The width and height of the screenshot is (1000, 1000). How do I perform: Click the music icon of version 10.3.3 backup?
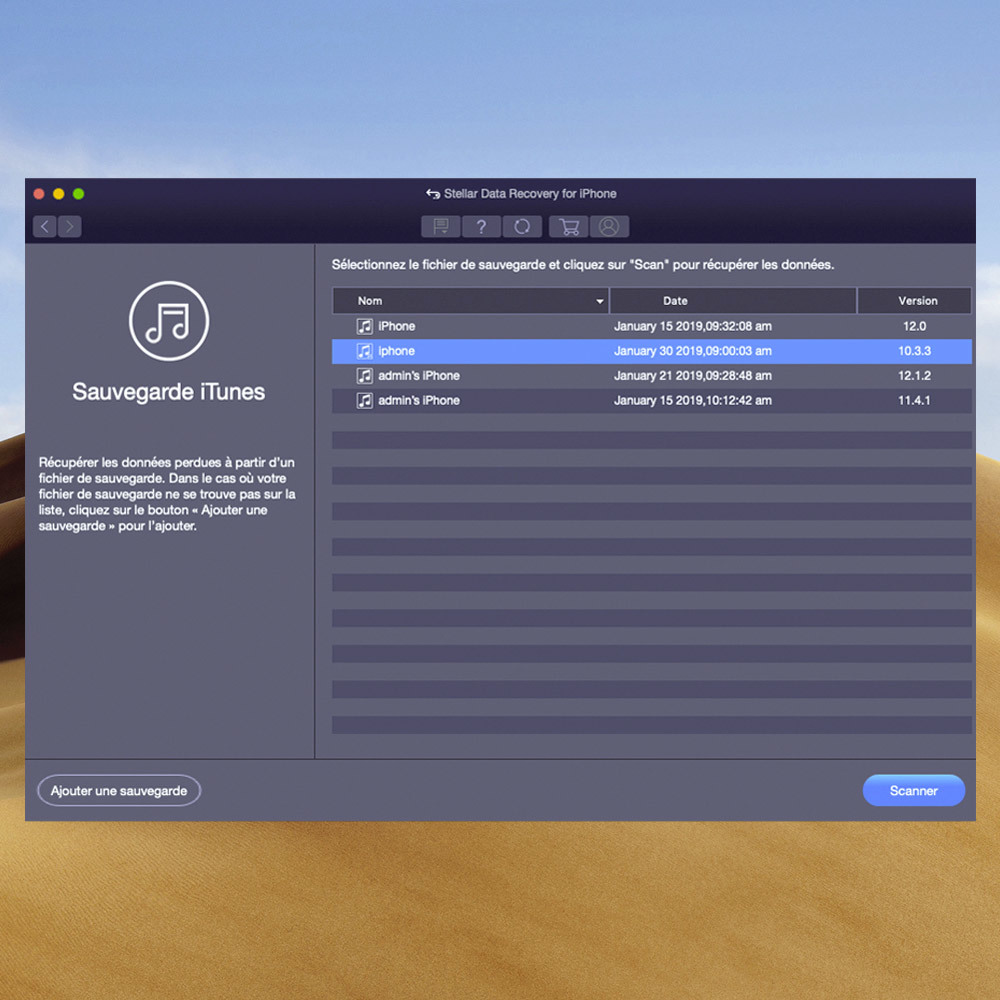tap(364, 351)
